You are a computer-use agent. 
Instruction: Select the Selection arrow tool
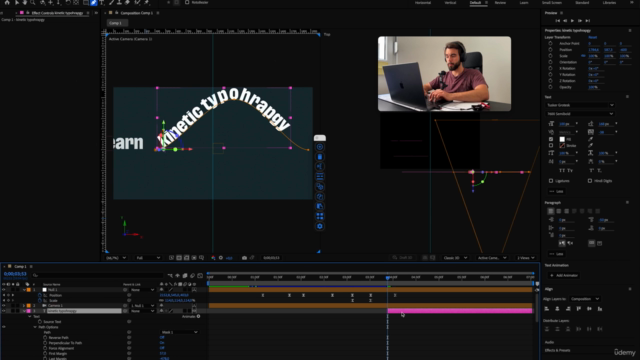16,2
